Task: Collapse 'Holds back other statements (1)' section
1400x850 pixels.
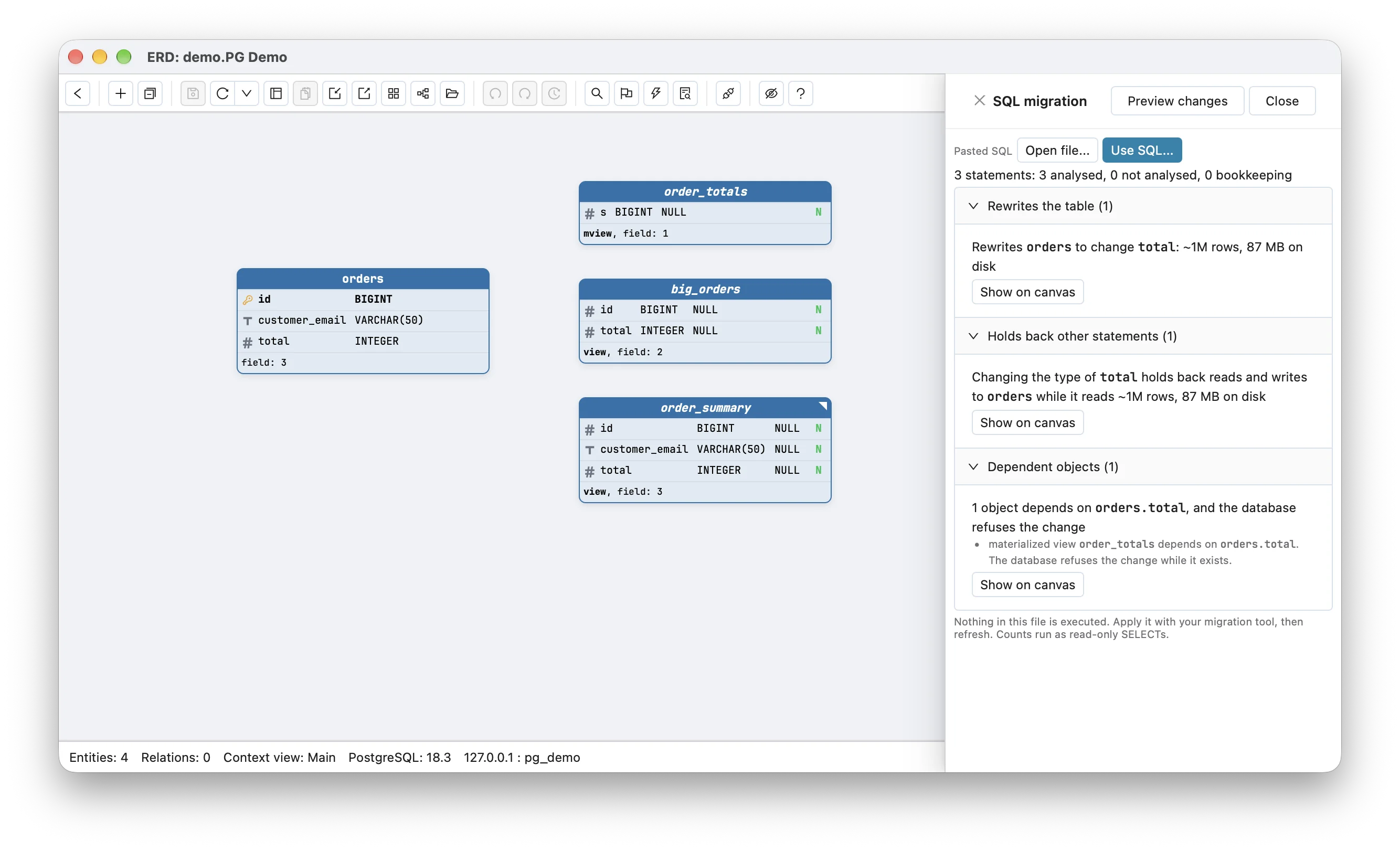Action: [x=1143, y=336]
